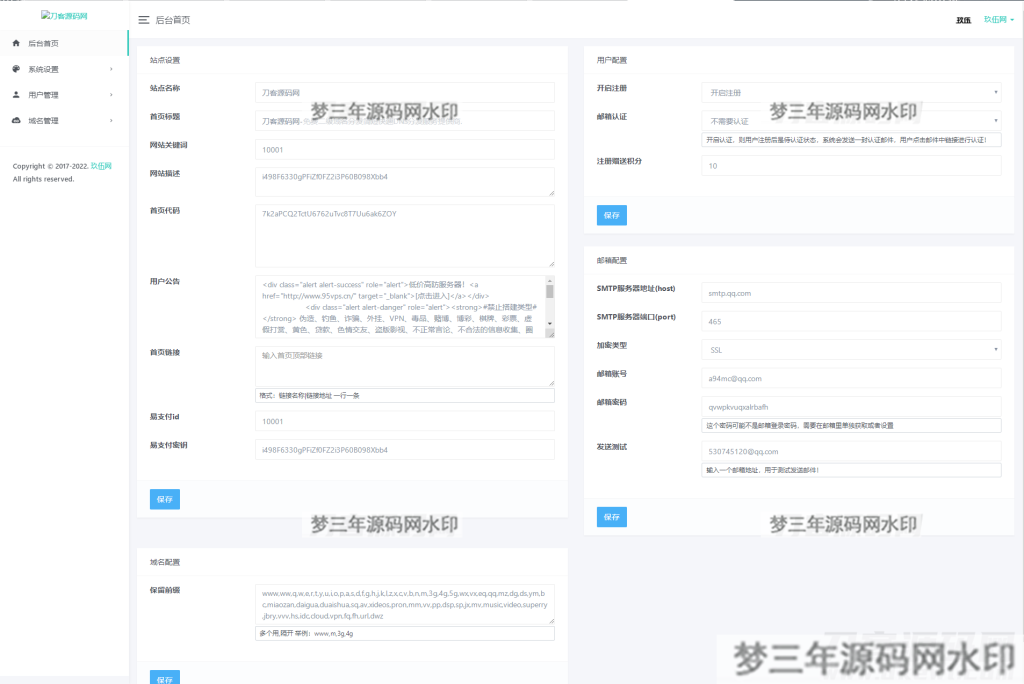Expand 系统设置 submenu chevron
Viewport: 1024px width, 684px height.
(x=111, y=69)
